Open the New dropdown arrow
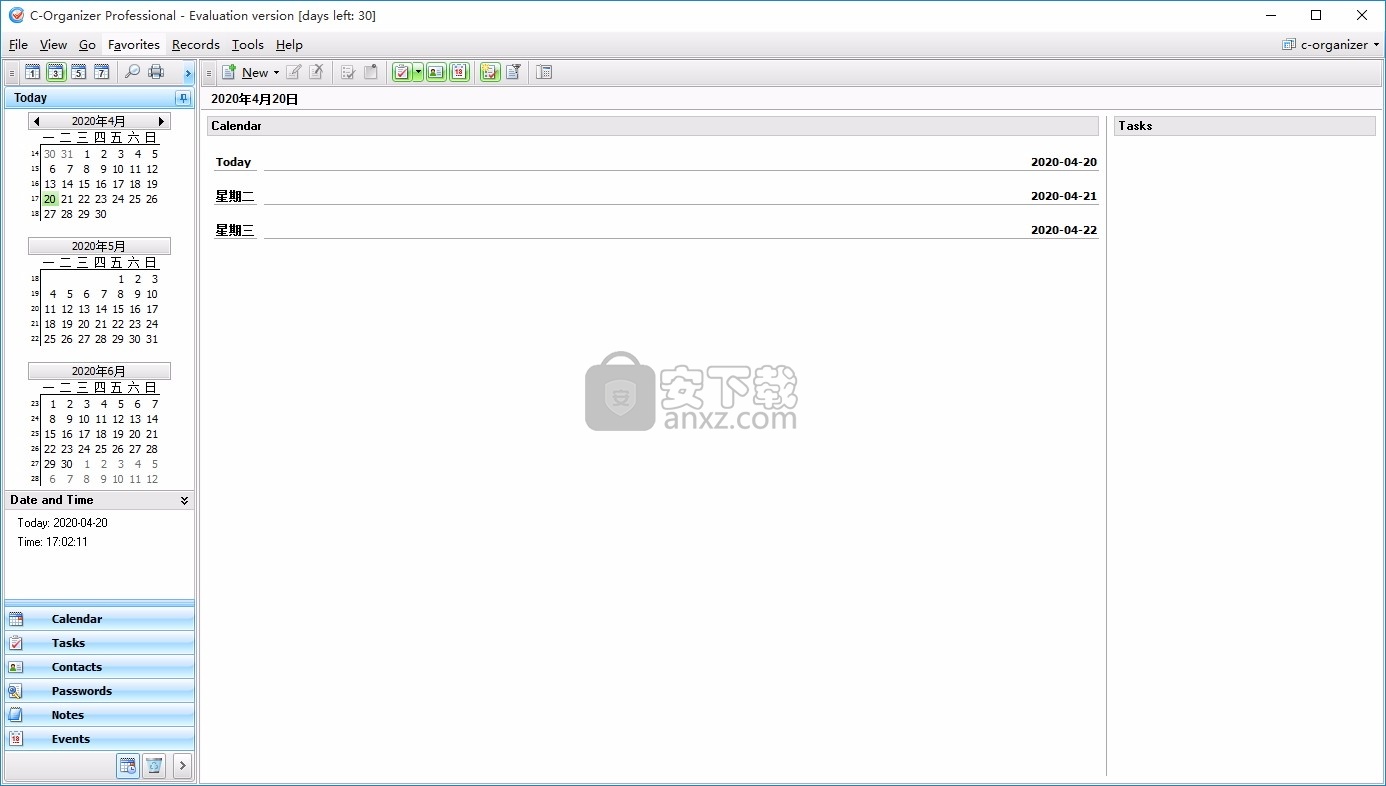The image size is (1386, 786). tap(276, 73)
